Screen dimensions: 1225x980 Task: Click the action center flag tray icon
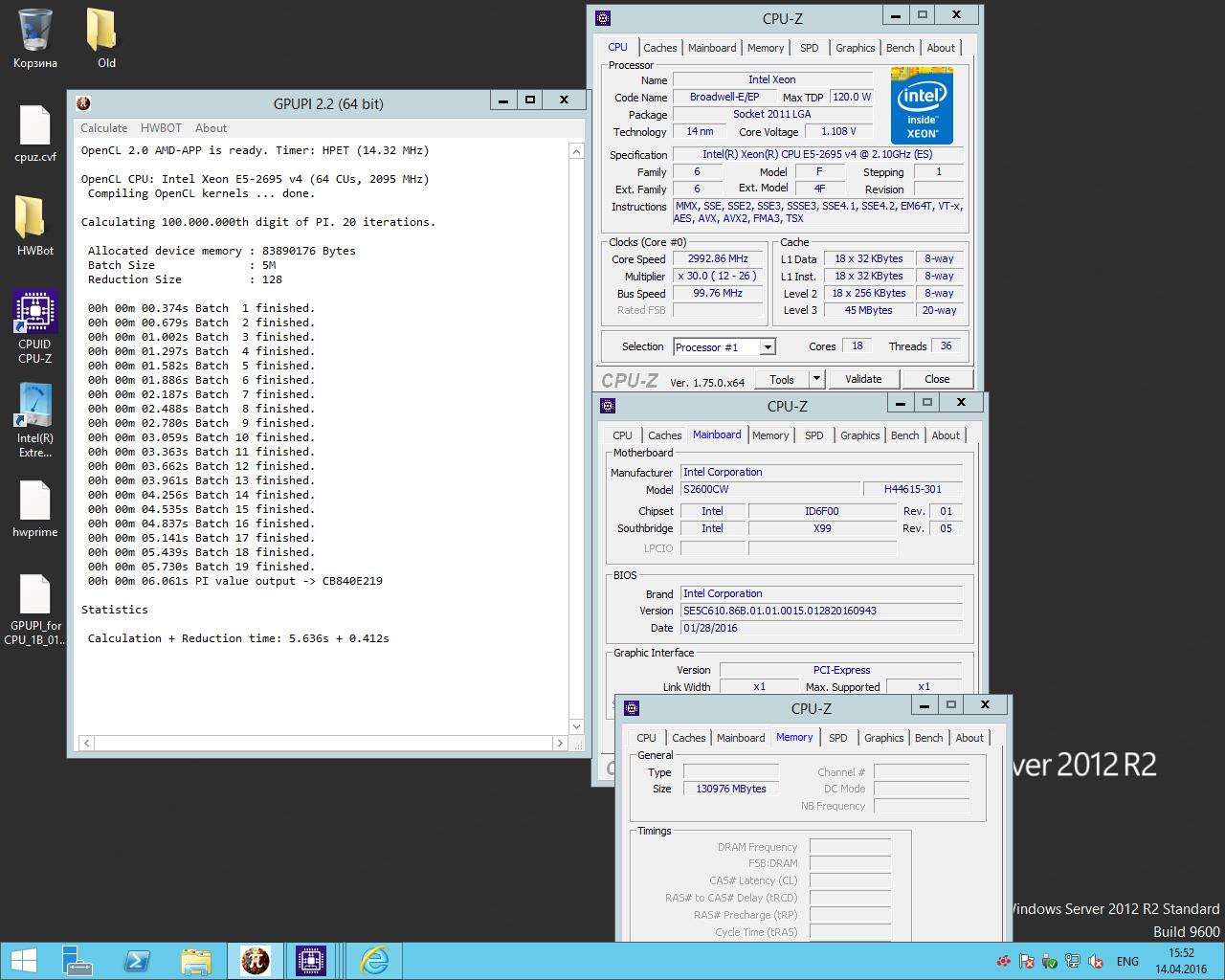(x=1027, y=962)
